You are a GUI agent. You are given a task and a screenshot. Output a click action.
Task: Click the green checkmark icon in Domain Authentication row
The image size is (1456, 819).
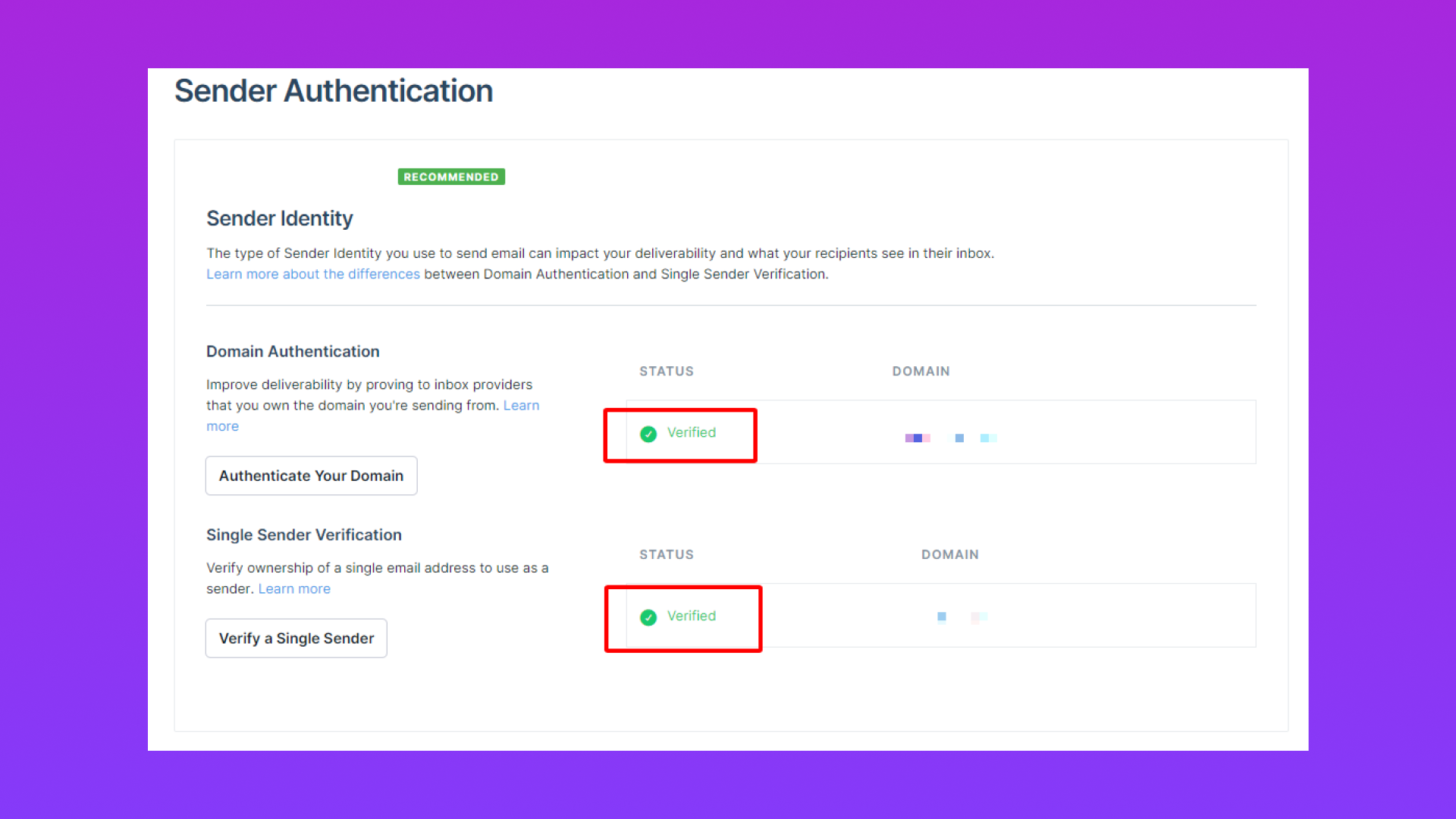[x=648, y=434]
